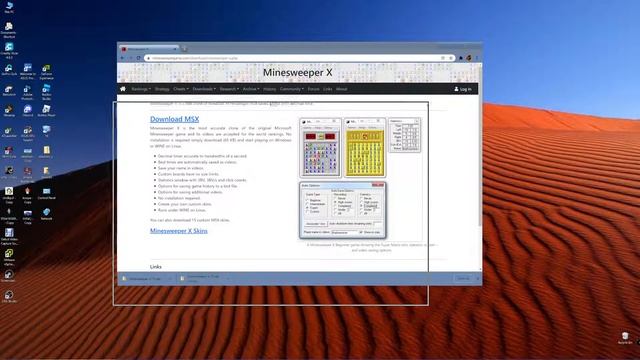This screenshot has width=640, height=360.
Task: Follow the Download MSX link
Action: point(174,119)
